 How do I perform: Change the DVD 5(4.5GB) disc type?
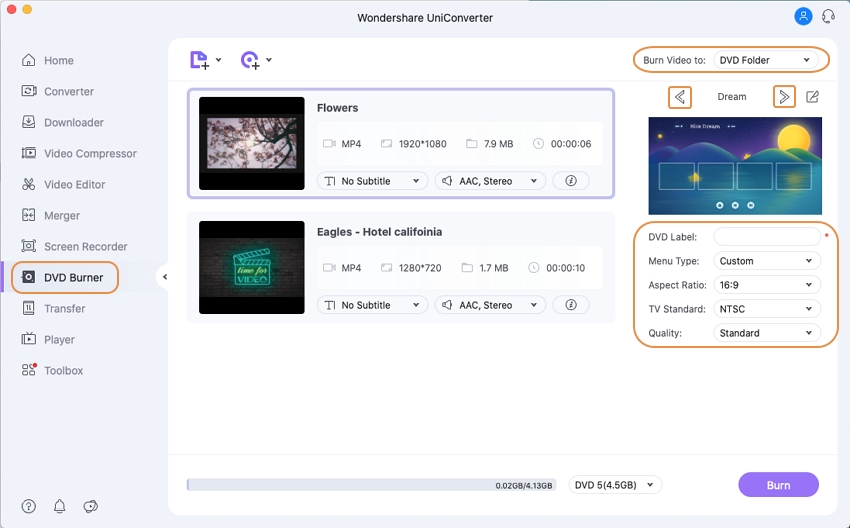615,485
